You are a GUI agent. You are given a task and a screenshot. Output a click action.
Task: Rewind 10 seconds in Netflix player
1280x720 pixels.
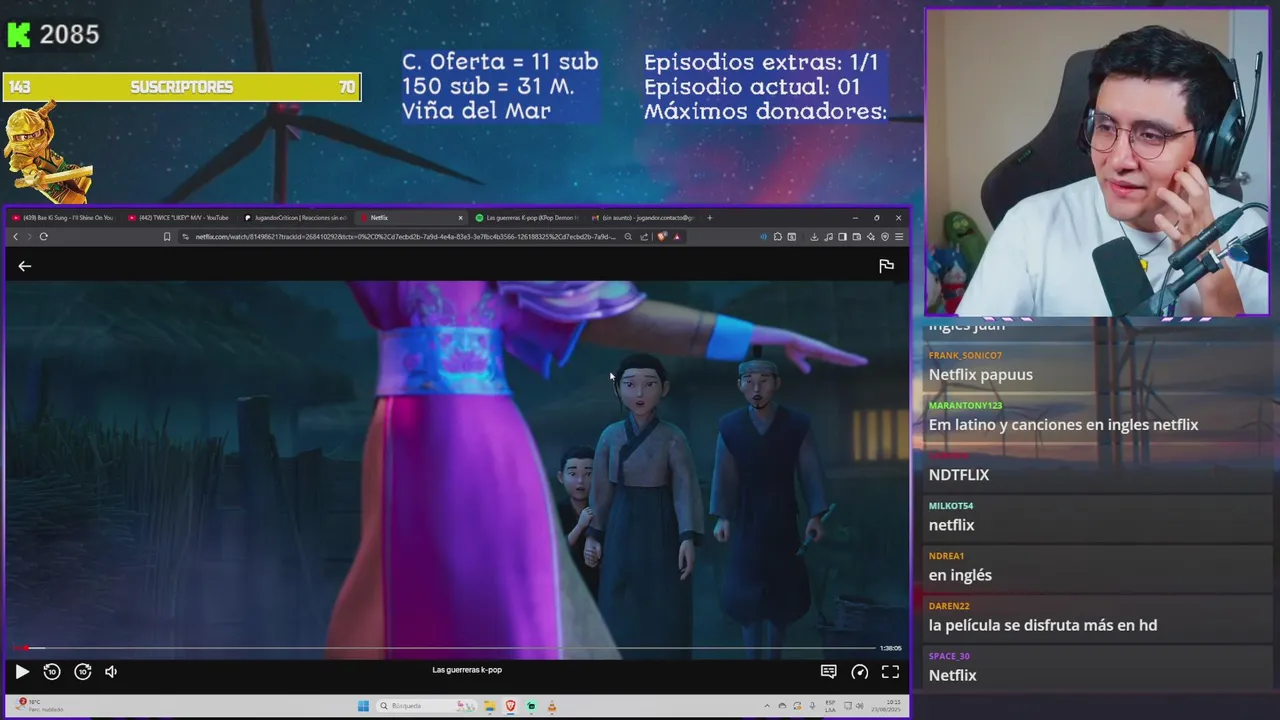[52, 672]
